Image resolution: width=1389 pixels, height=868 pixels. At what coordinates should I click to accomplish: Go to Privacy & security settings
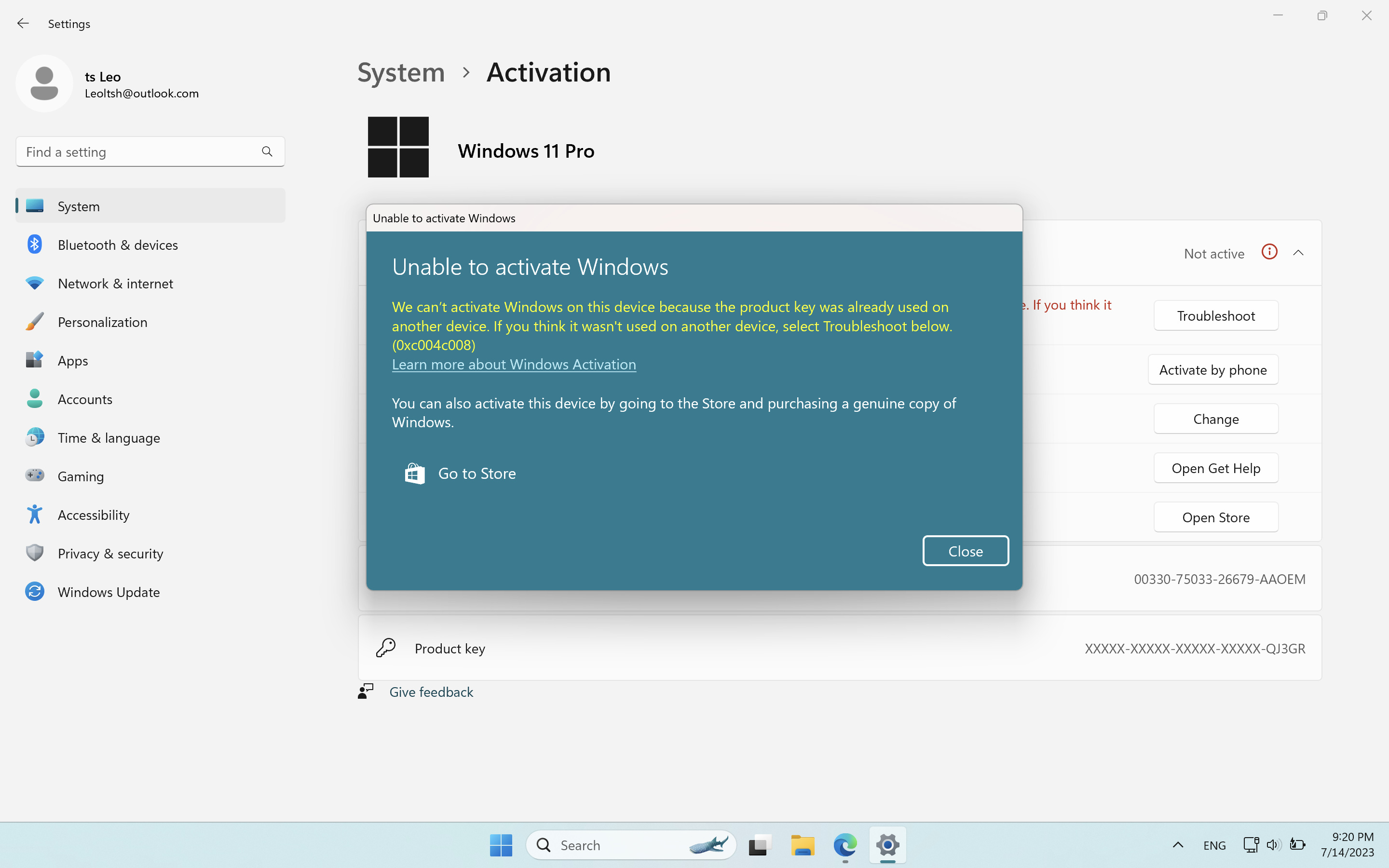[x=110, y=554]
